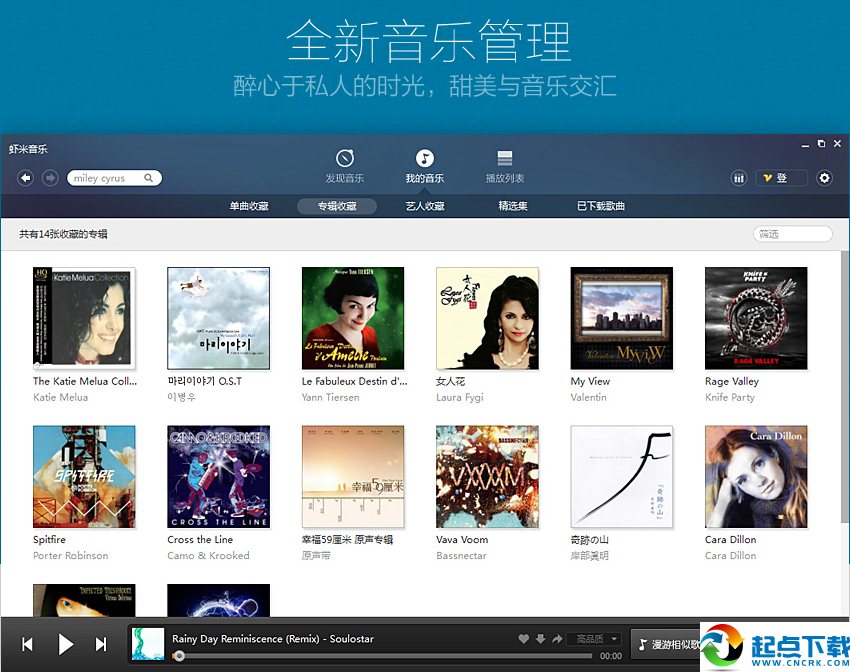Screen dimensions: 850x672
Task: Click album title Cross the Line
Action: pos(200,540)
